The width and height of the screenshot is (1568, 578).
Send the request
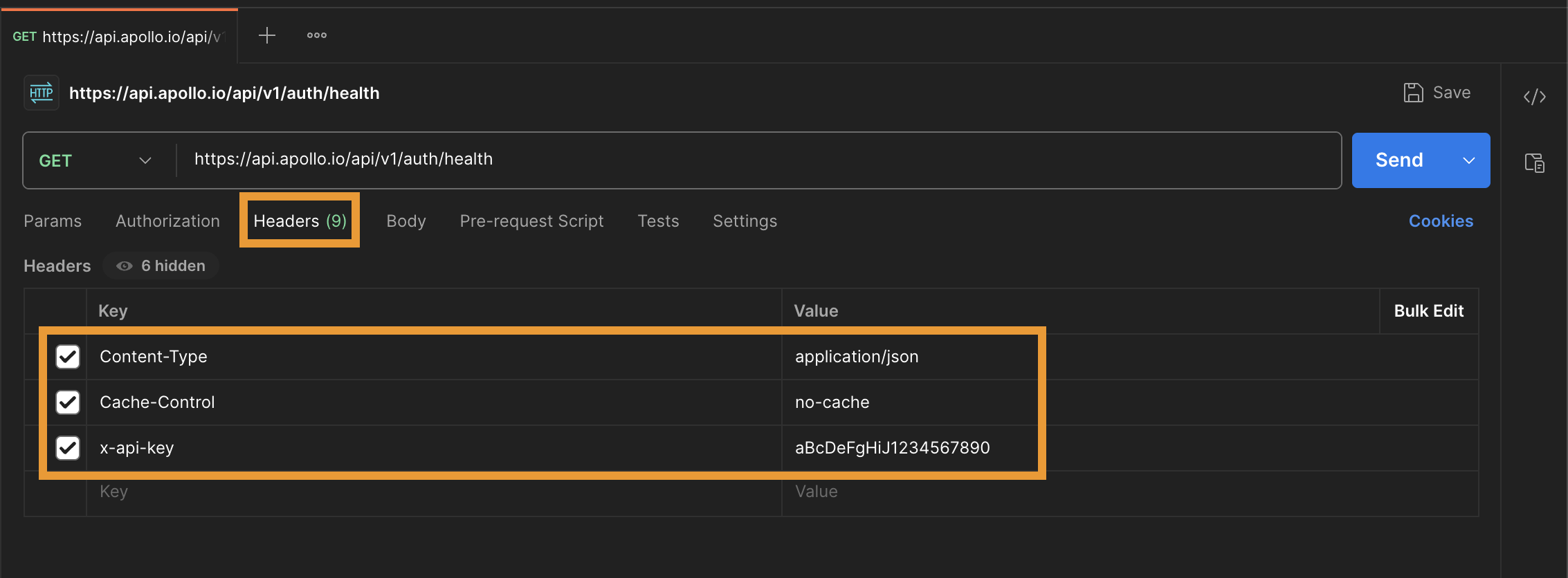click(1399, 160)
